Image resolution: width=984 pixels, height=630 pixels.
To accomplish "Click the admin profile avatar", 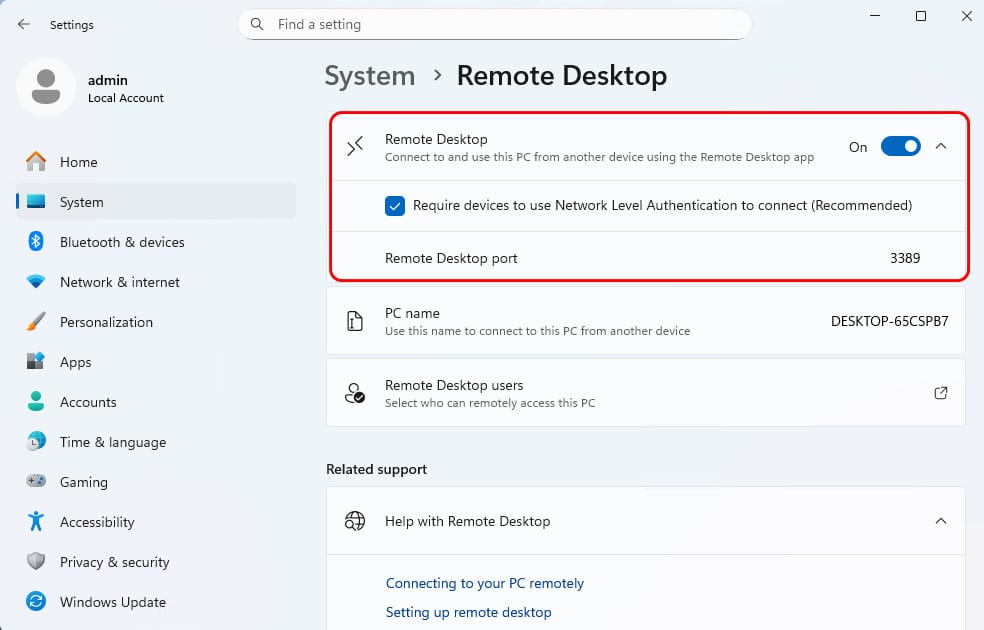I will pos(46,87).
